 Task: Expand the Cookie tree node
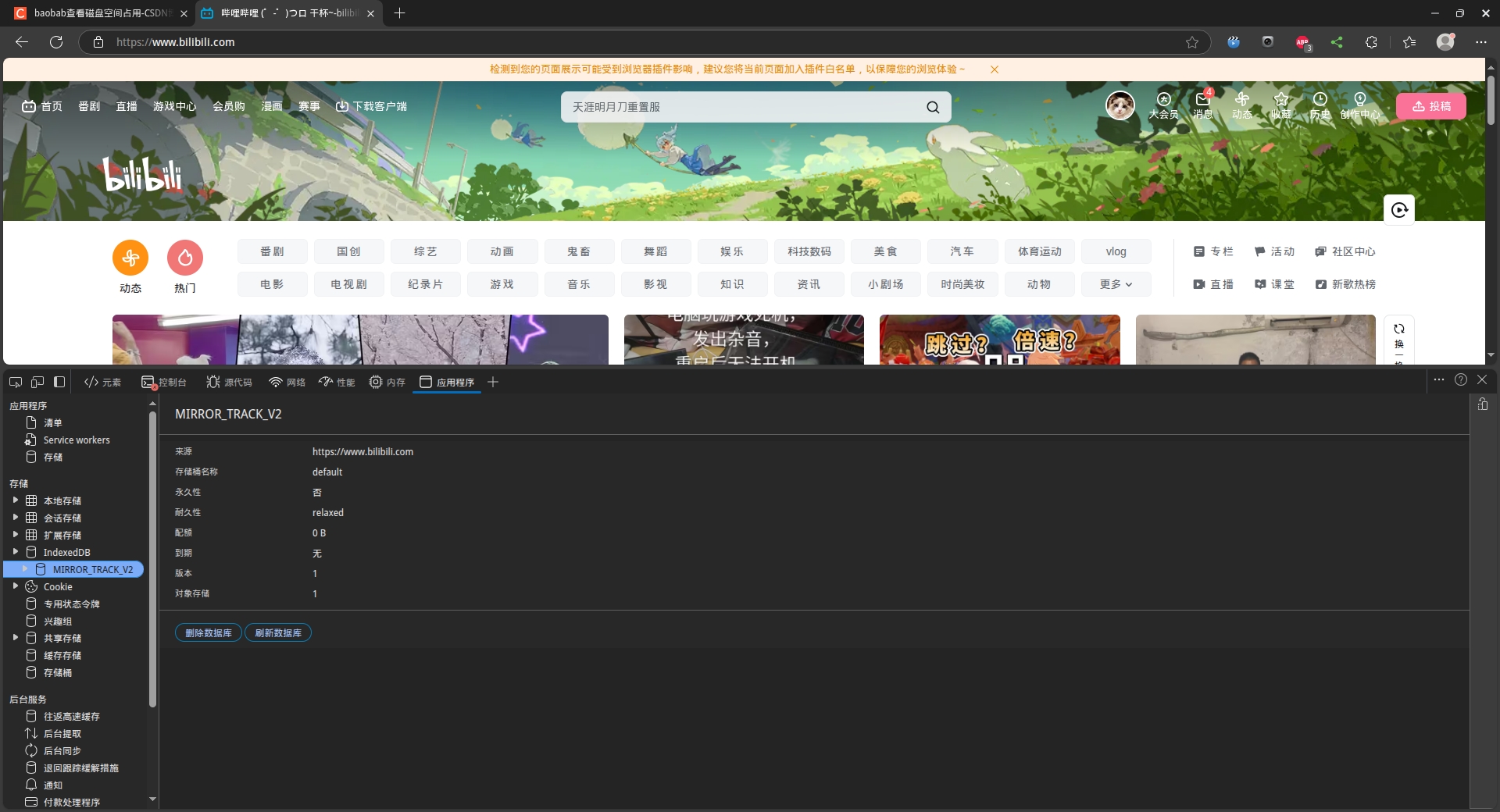point(15,586)
